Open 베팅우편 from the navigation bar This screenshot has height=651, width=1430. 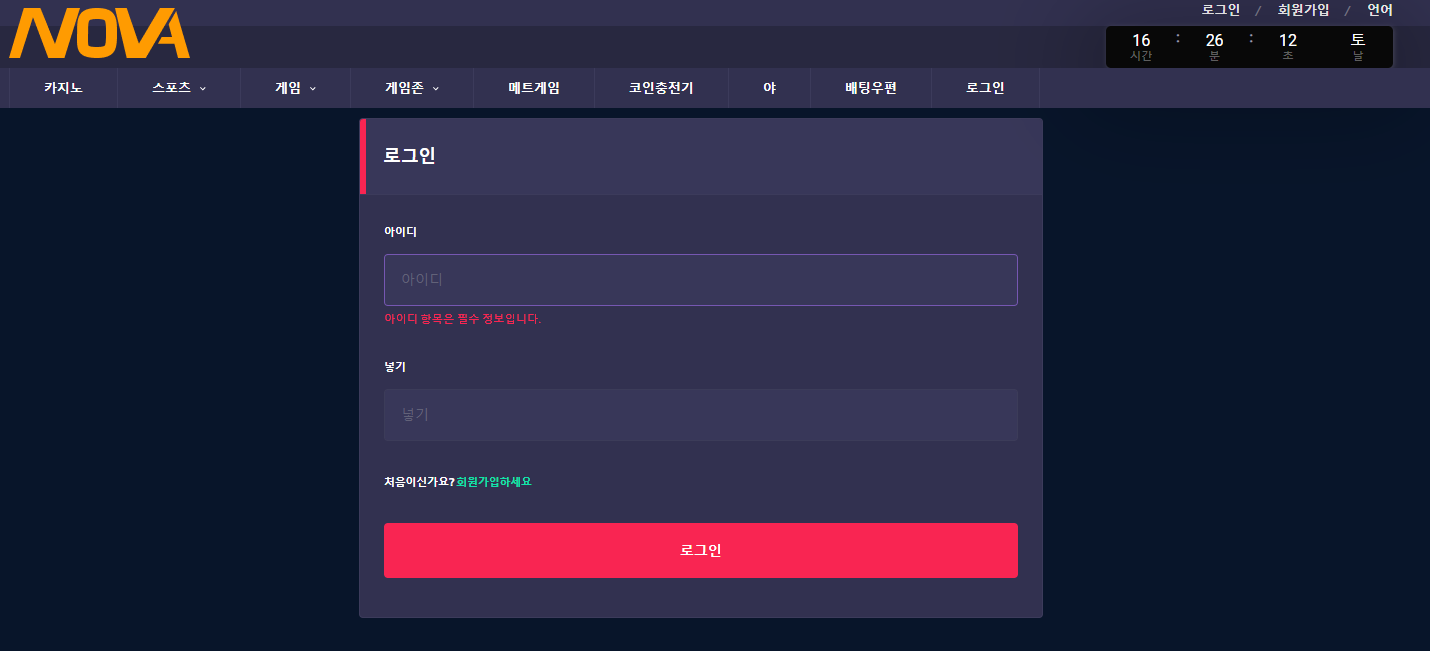coord(870,88)
